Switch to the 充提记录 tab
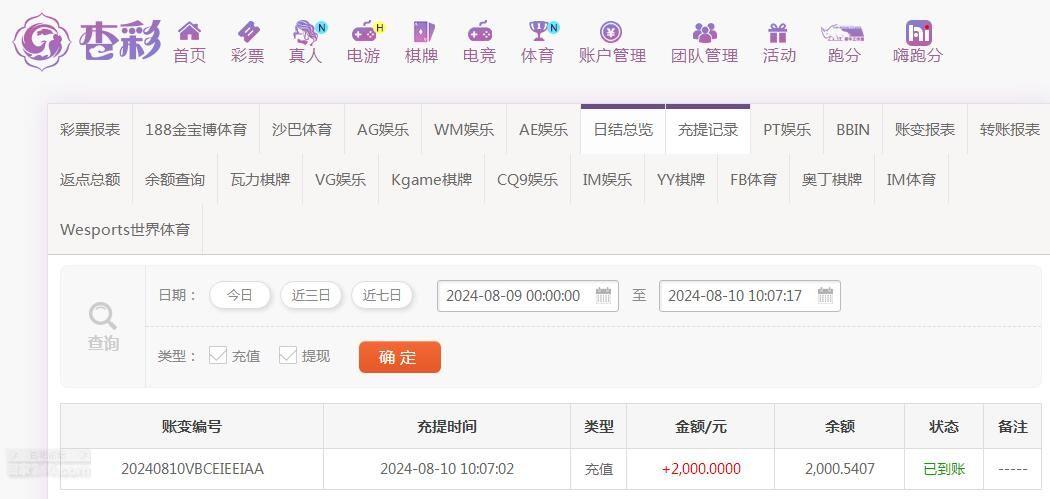Viewport: 1050px width, 499px height. (x=708, y=130)
